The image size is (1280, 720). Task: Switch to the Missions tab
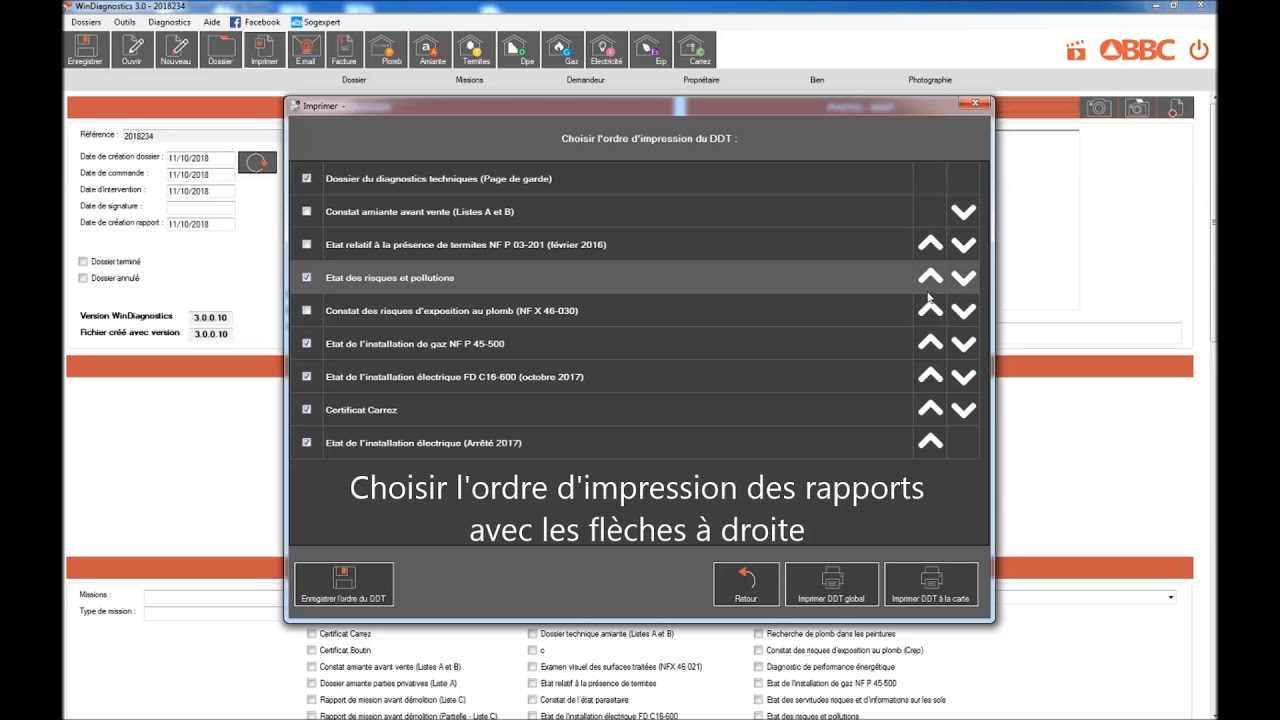(x=469, y=80)
